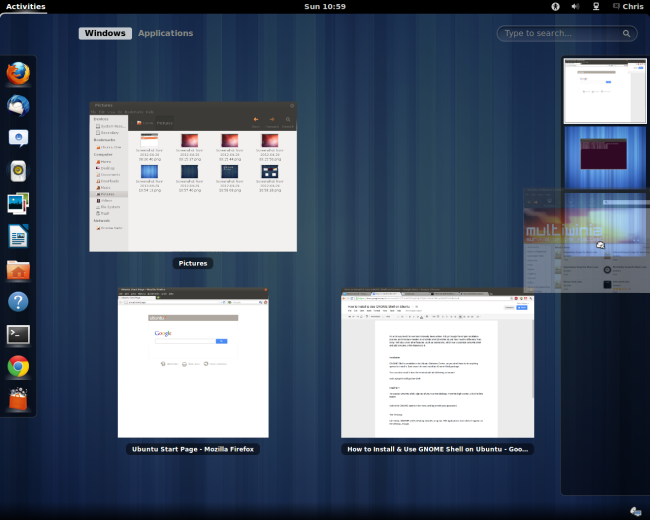Open Ubuntu Software Center bag icon
The height and width of the screenshot is (520, 650).
click(x=18, y=399)
